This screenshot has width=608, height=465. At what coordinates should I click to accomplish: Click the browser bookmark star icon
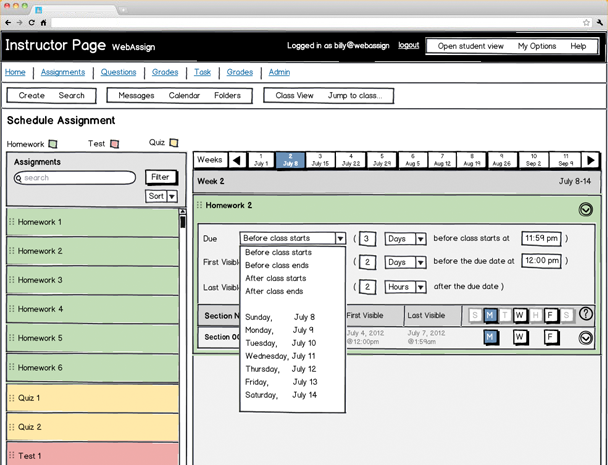[585, 22]
